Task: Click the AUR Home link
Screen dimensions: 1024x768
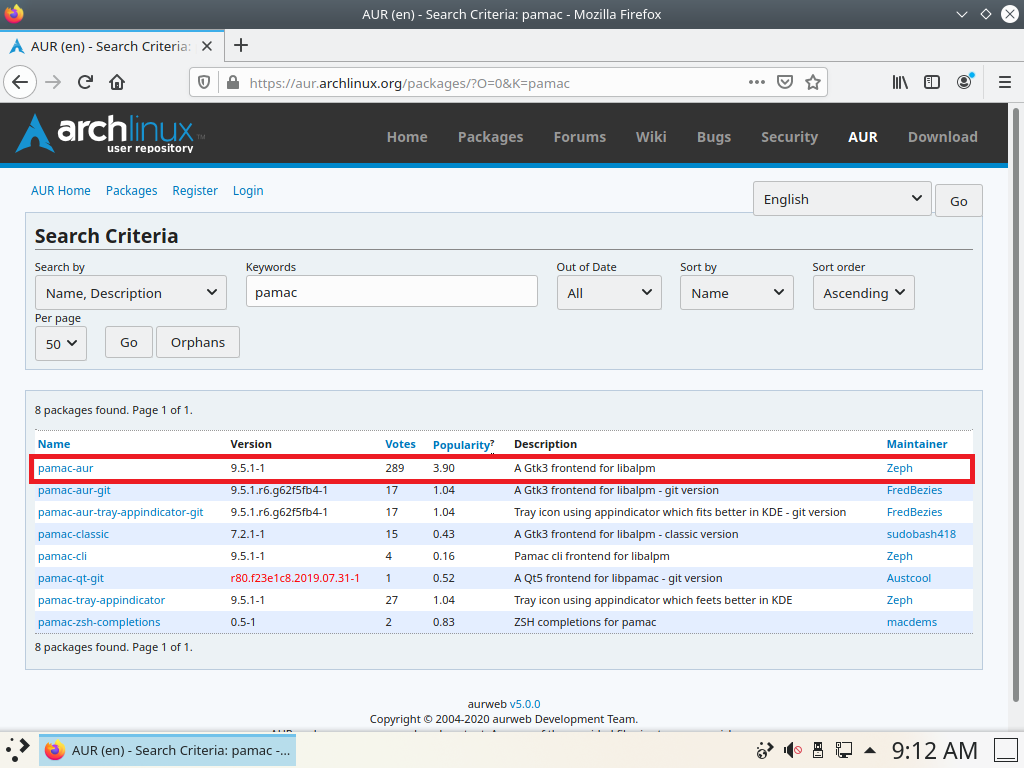Action: (61, 191)
